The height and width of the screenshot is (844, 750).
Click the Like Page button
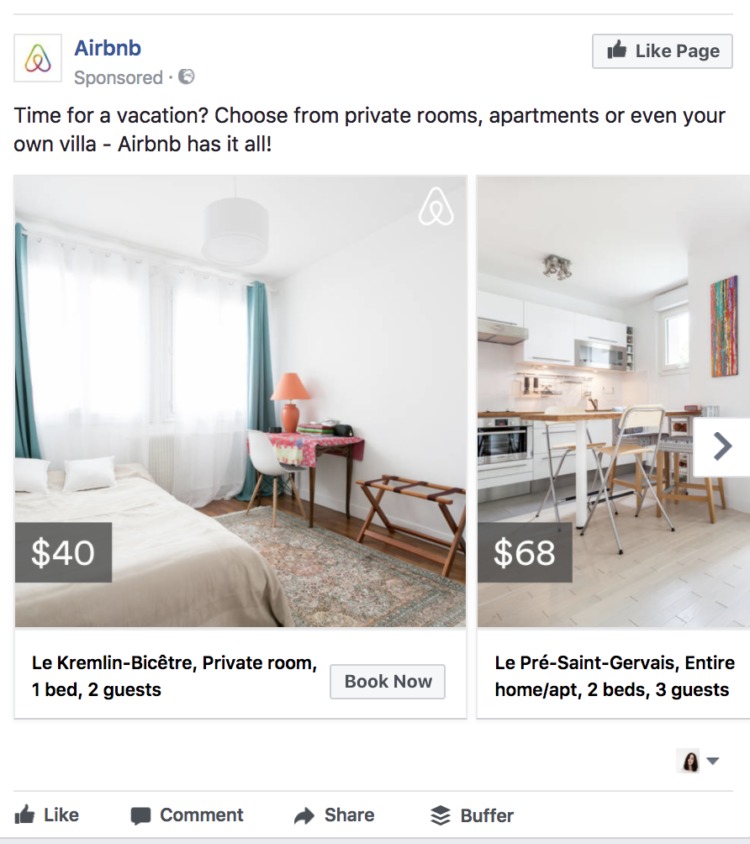[662, 51]
